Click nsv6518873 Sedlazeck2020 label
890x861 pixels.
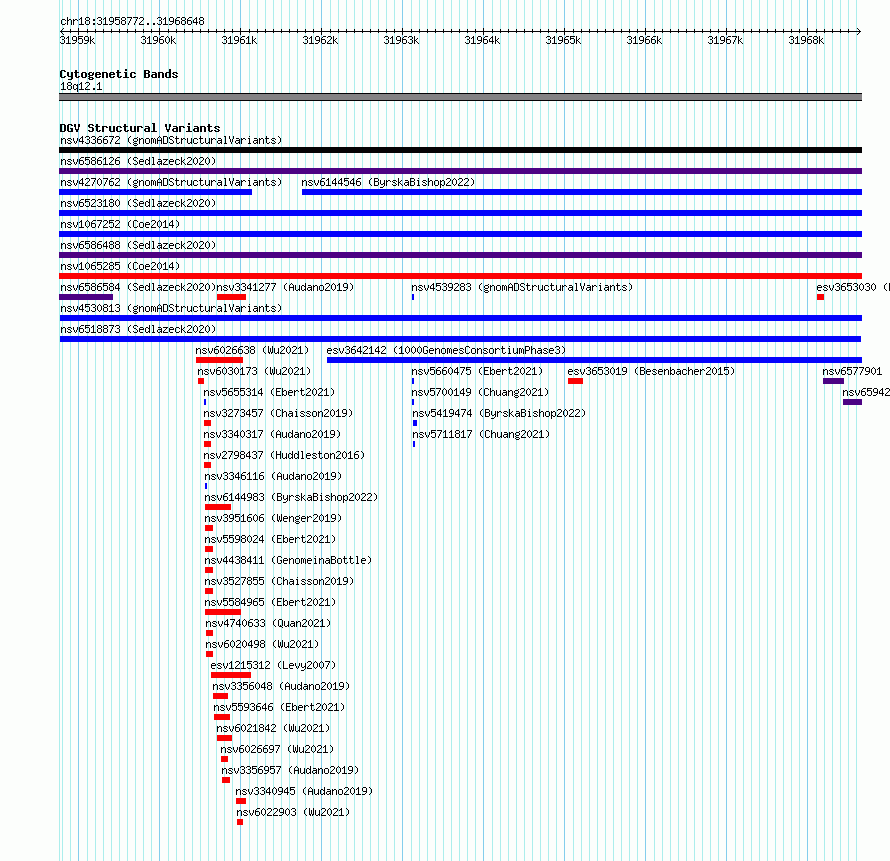pyautogui.click(x=138, y=329)
